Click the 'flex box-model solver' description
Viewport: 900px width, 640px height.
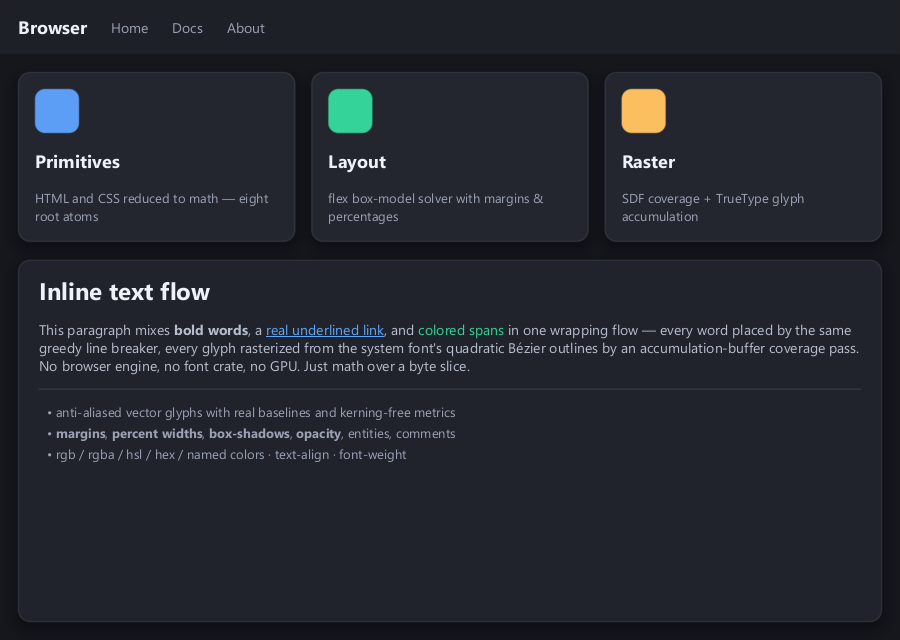(436, 207)
